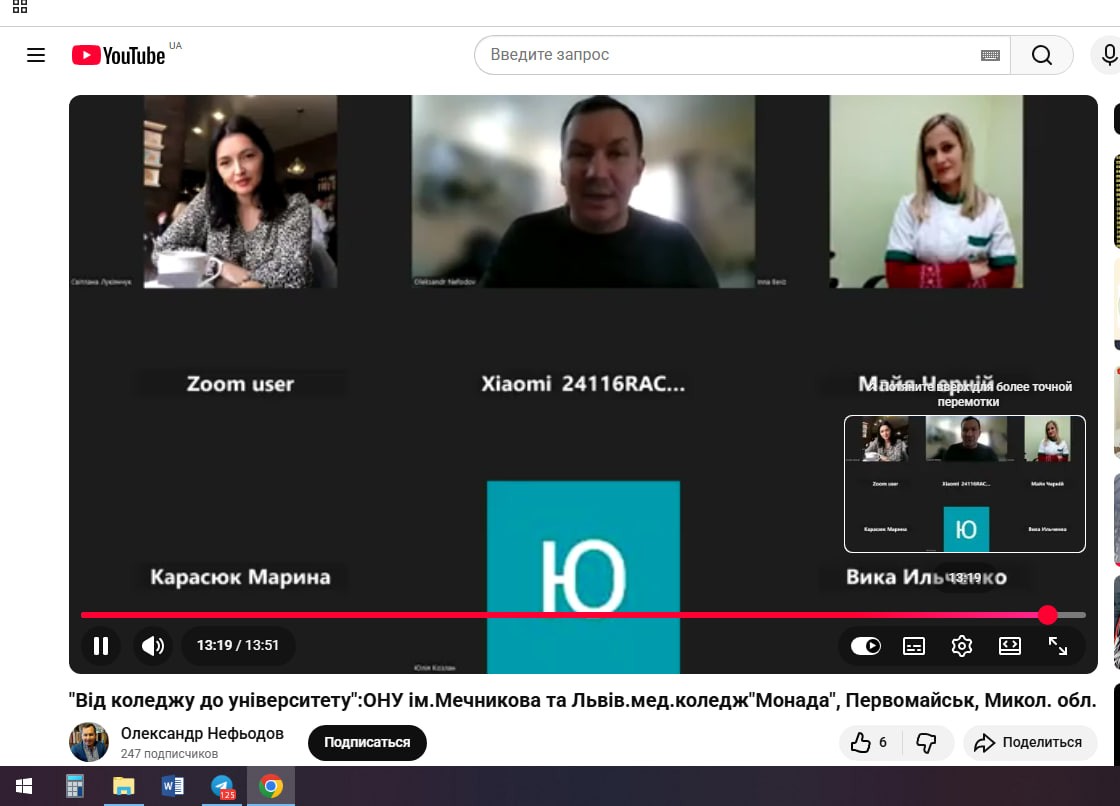Viewport: 1120px width, 806px height.
Task: Enter full screen mode
Action: (1058, 646)
